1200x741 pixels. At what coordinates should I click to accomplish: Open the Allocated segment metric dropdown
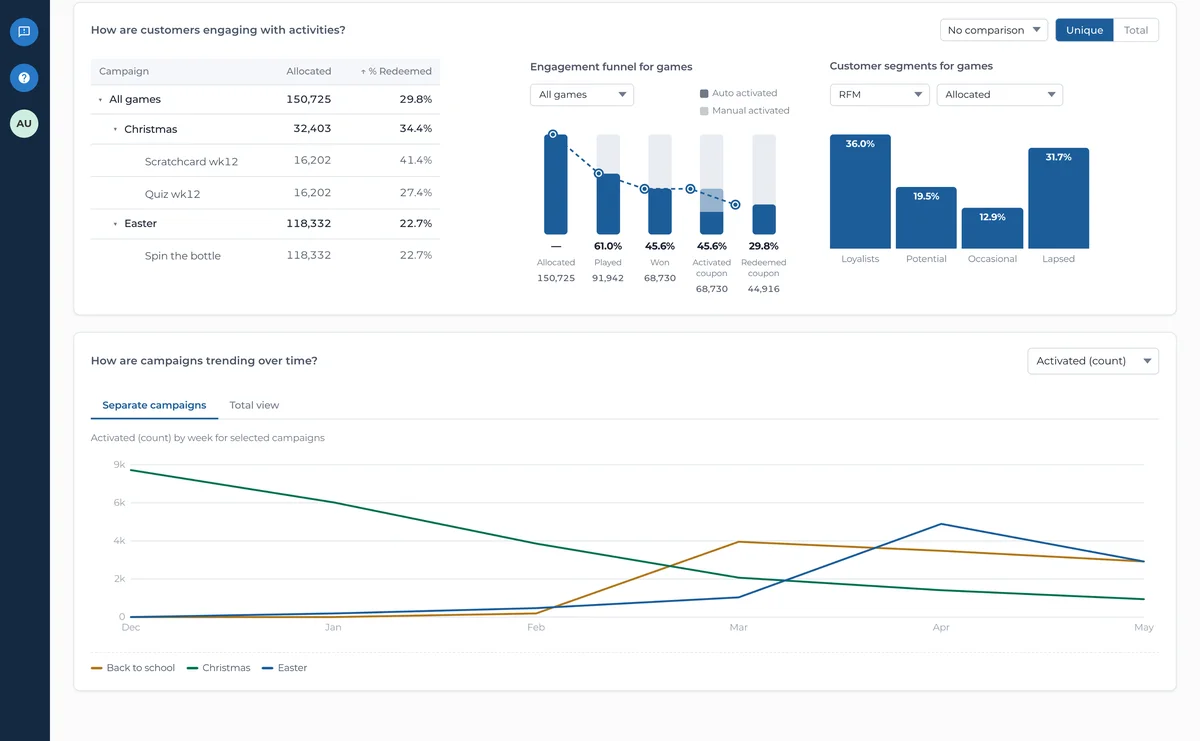[x=1000, y=95]
